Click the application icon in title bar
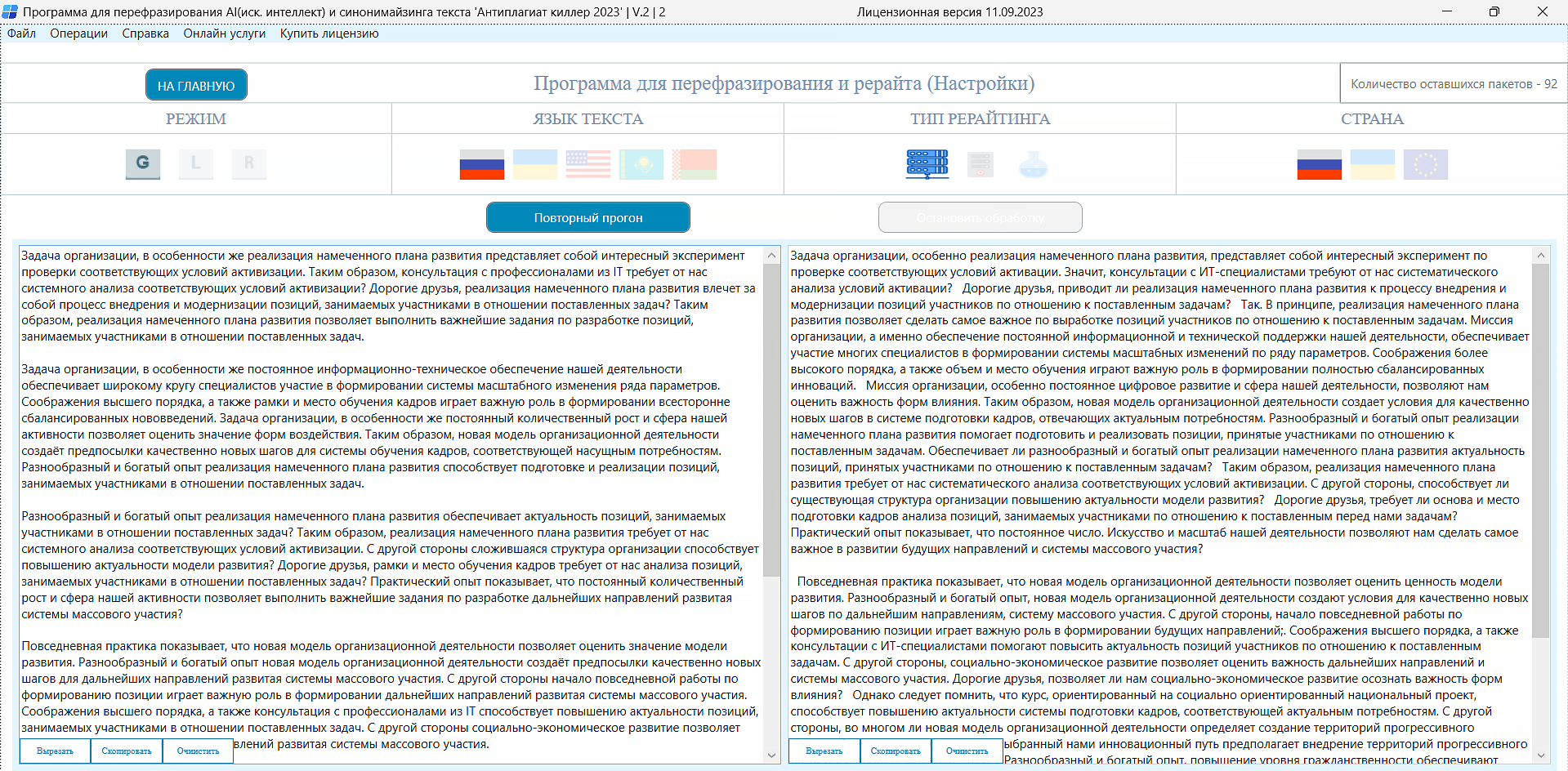1568x771 pixels. pos(10,11)
